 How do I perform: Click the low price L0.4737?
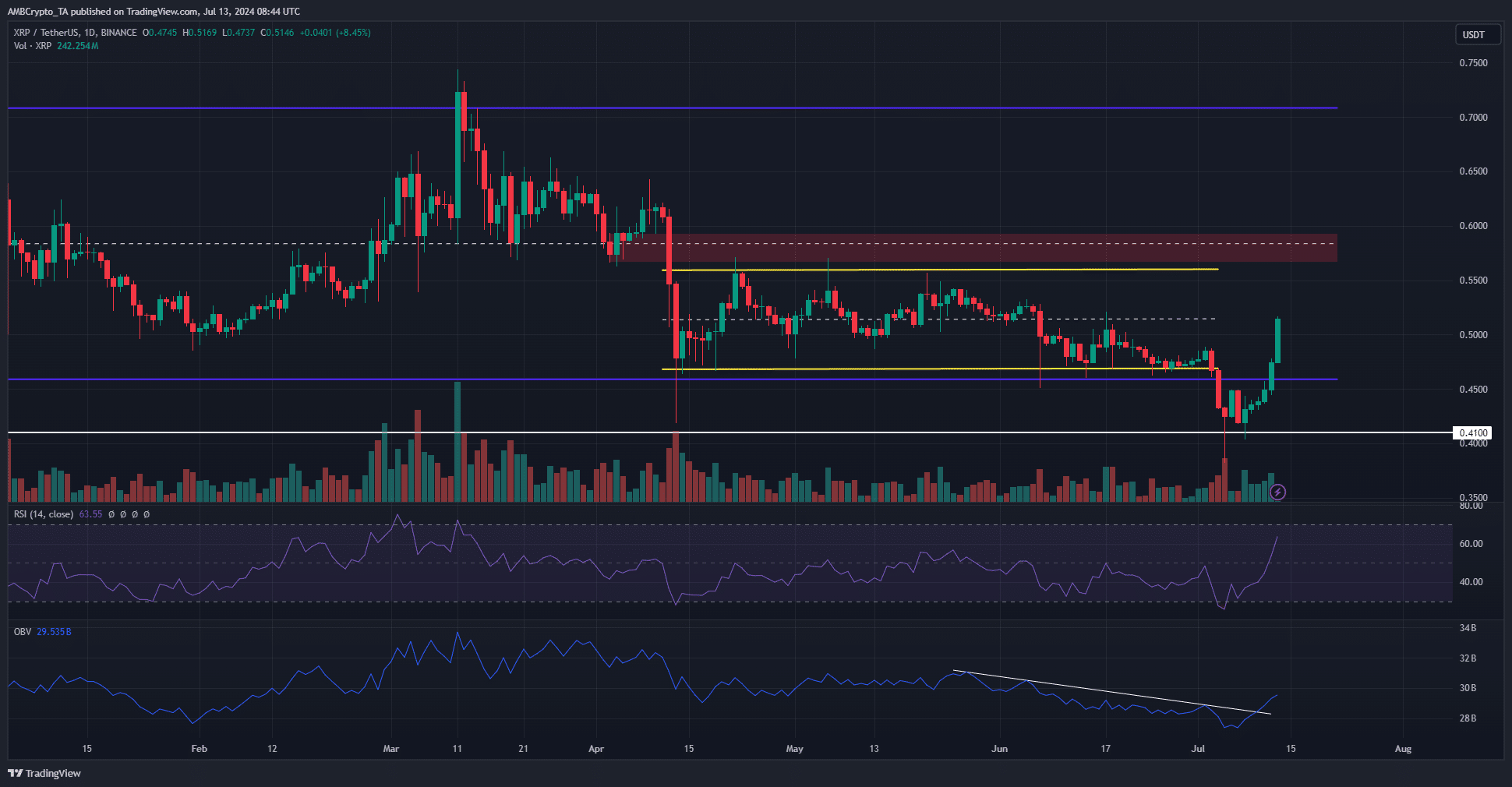(238, 33)
